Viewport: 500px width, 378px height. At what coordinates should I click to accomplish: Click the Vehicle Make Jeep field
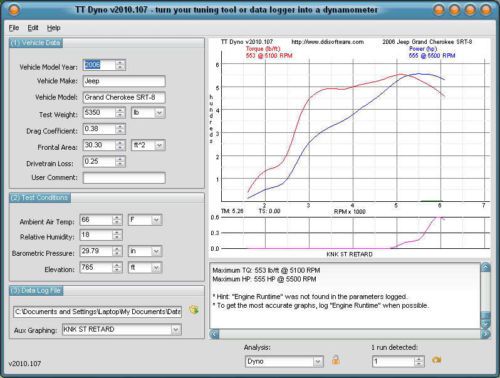point(124,81)
